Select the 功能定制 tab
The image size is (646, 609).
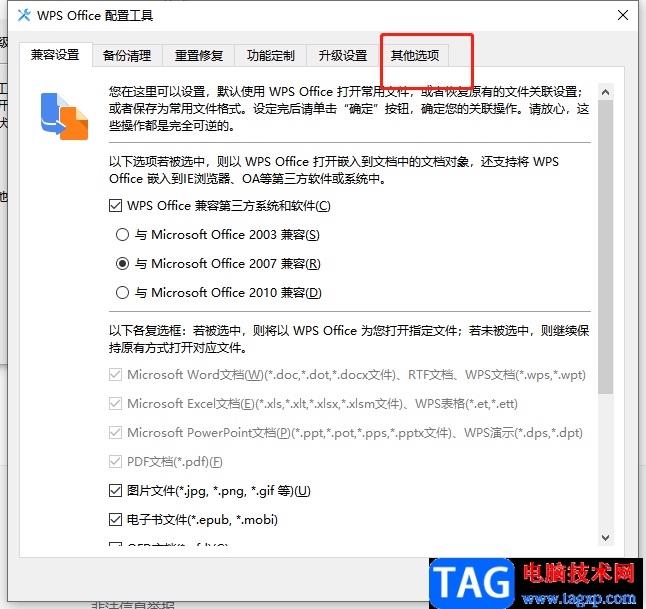[270, 56]
